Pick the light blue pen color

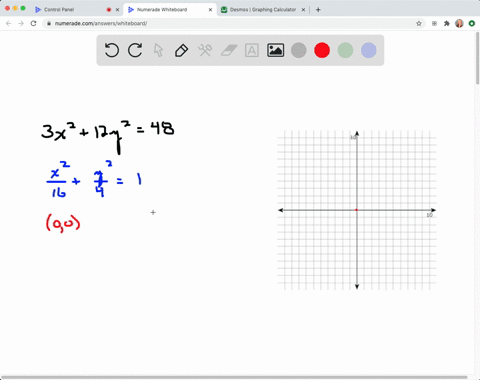(369, 50)
